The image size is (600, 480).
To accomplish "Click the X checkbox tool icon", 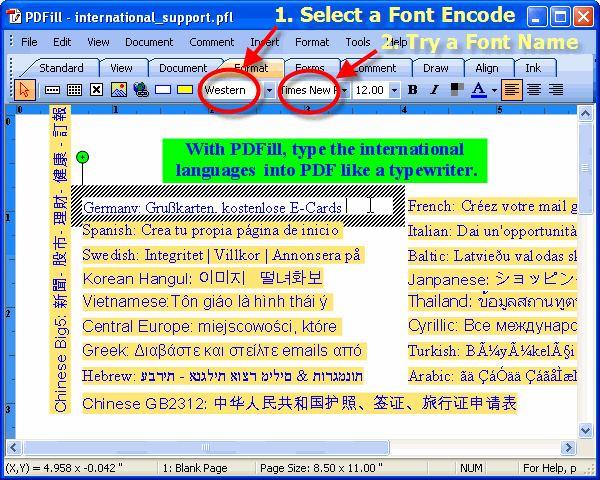I will [97, 90].
